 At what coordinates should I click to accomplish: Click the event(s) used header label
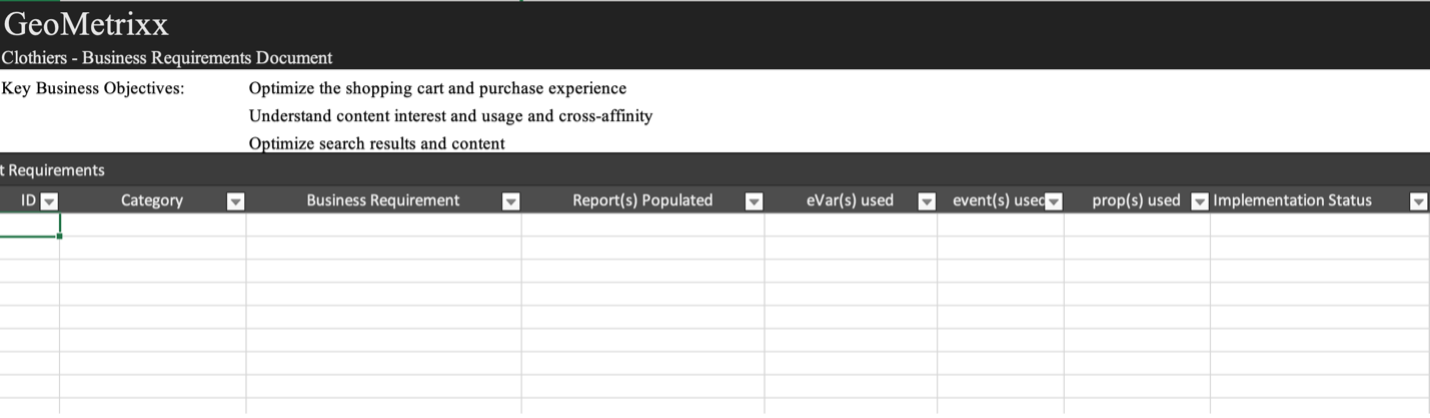pyautogui.click(x=998, y=201)
